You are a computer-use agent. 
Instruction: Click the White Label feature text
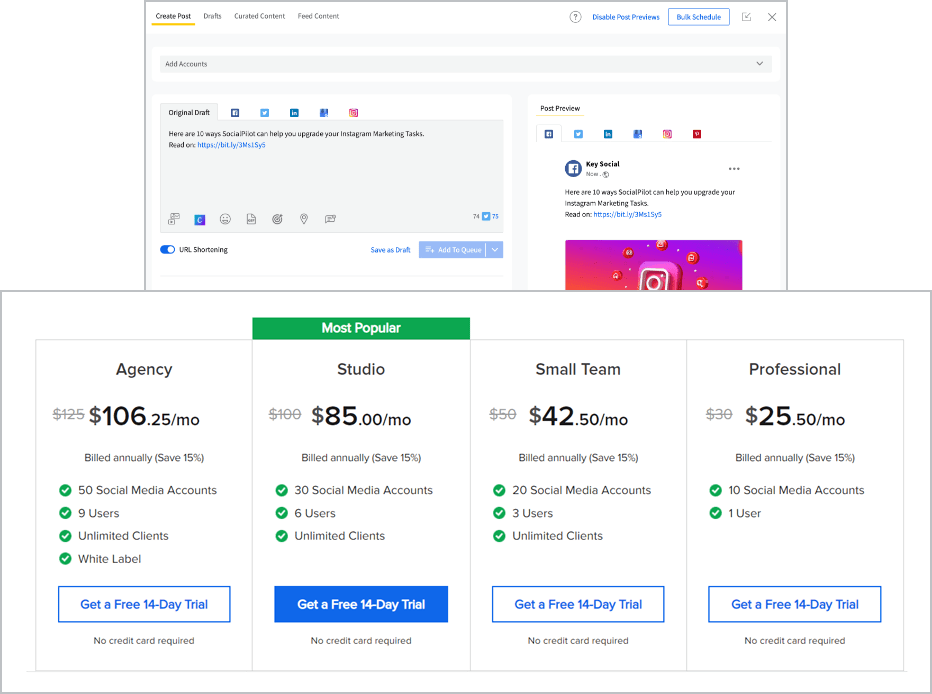109,559
